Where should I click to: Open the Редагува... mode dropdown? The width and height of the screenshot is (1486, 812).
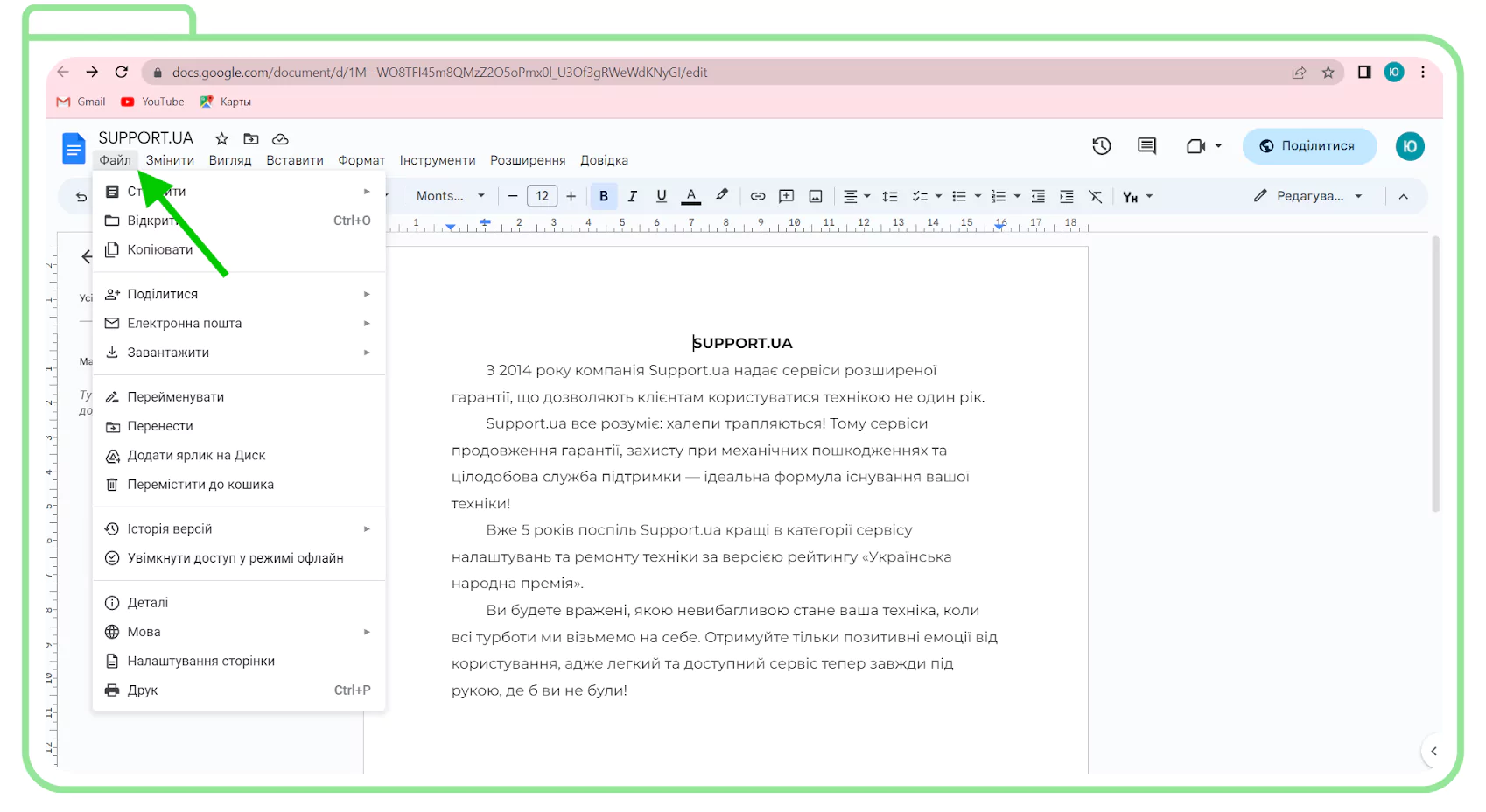[1308, 196]
